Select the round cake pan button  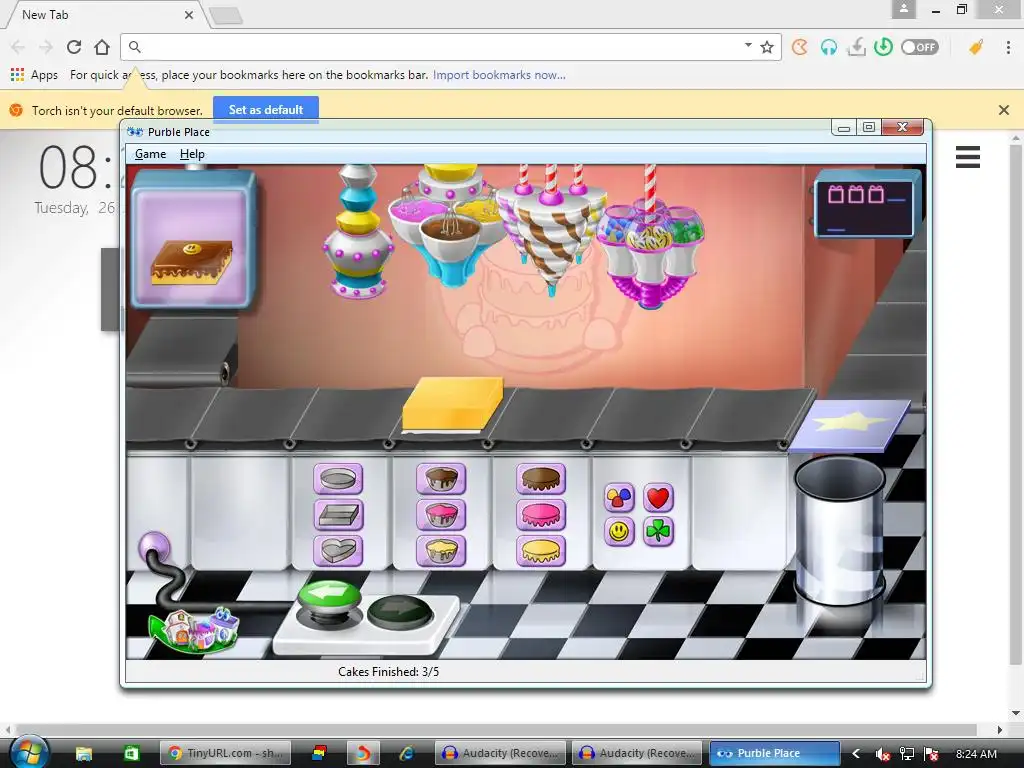coord(338,479)
